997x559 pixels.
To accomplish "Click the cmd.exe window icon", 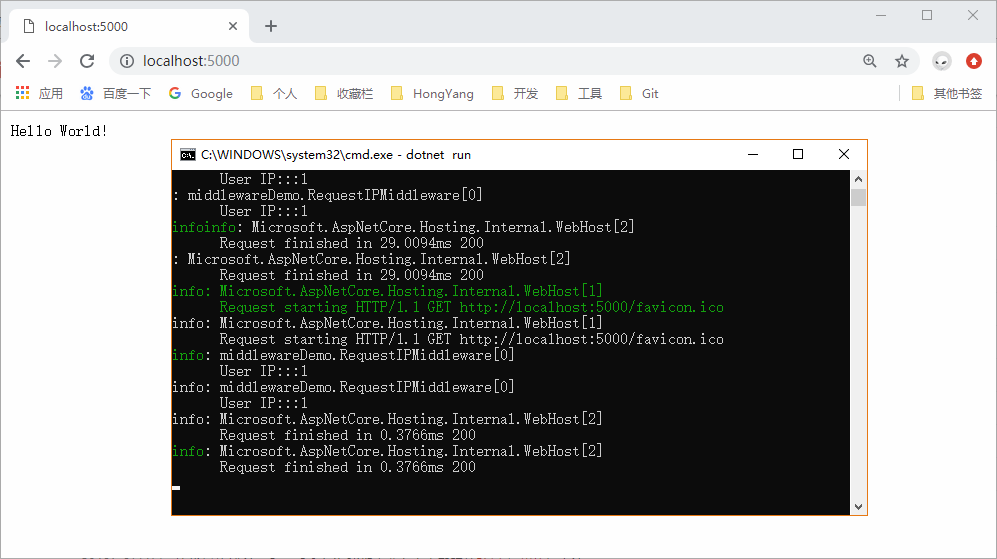I will (188, 155).
